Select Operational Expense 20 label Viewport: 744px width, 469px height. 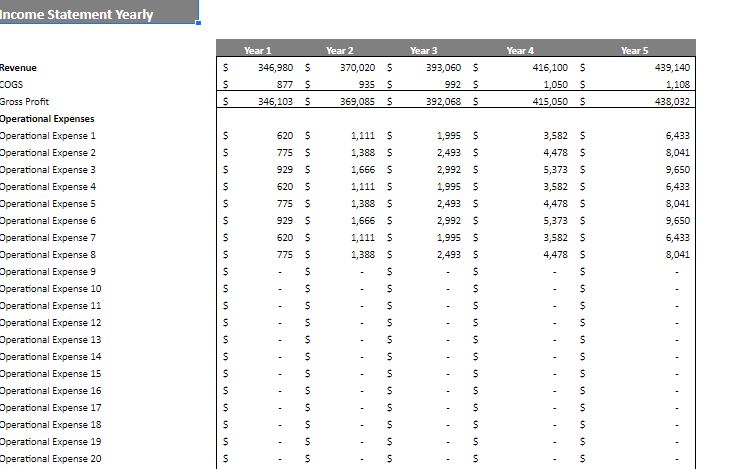[50, 459]
